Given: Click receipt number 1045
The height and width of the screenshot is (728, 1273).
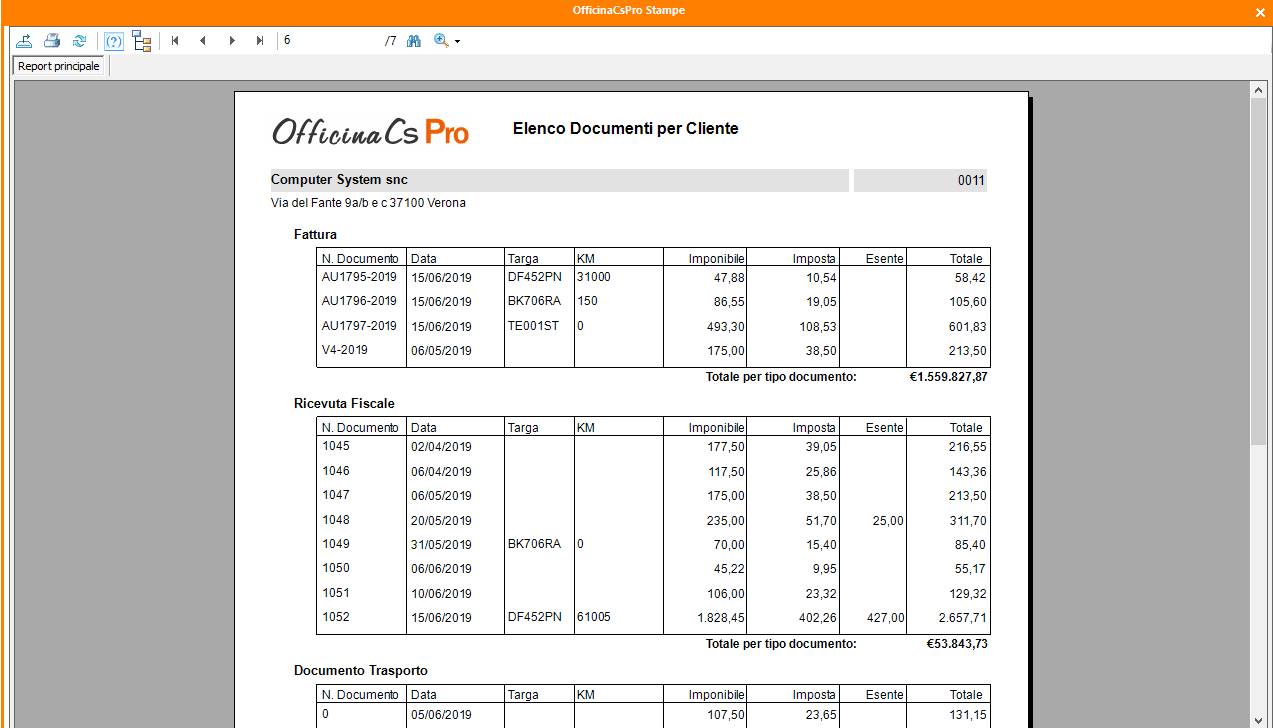Looking at the screenshot, I should point(336,445).
